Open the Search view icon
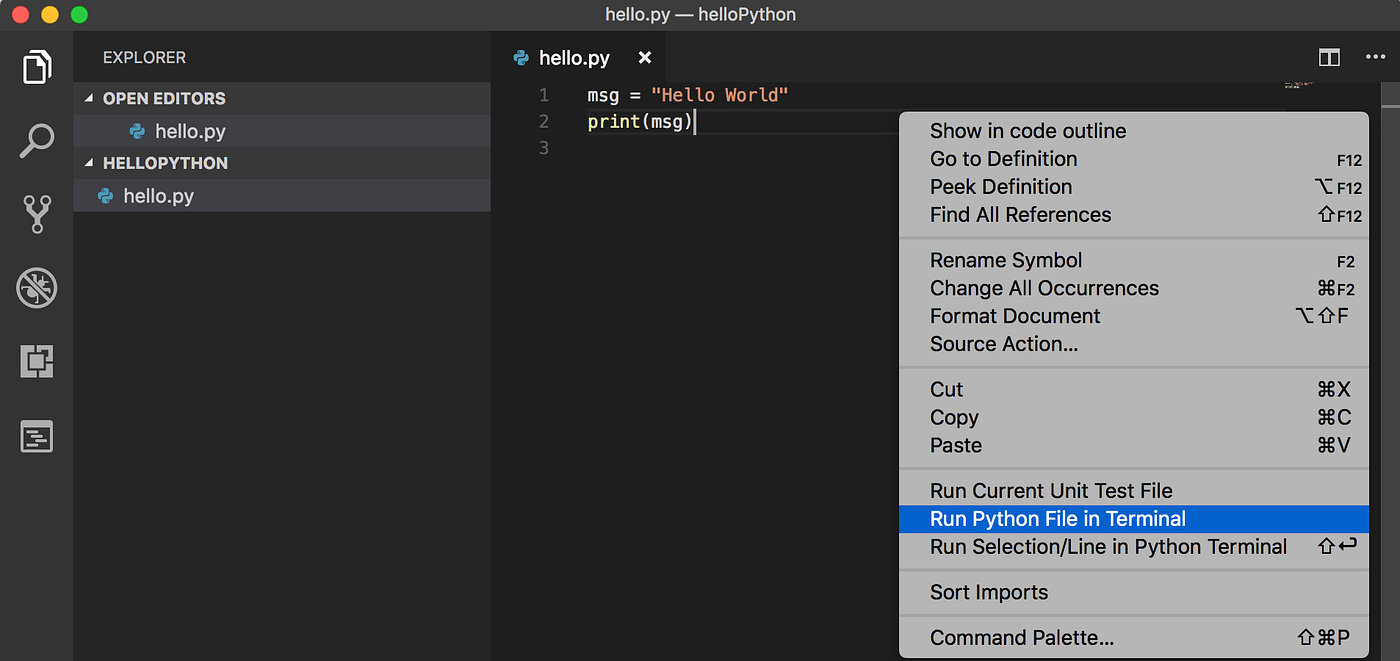 37,140
